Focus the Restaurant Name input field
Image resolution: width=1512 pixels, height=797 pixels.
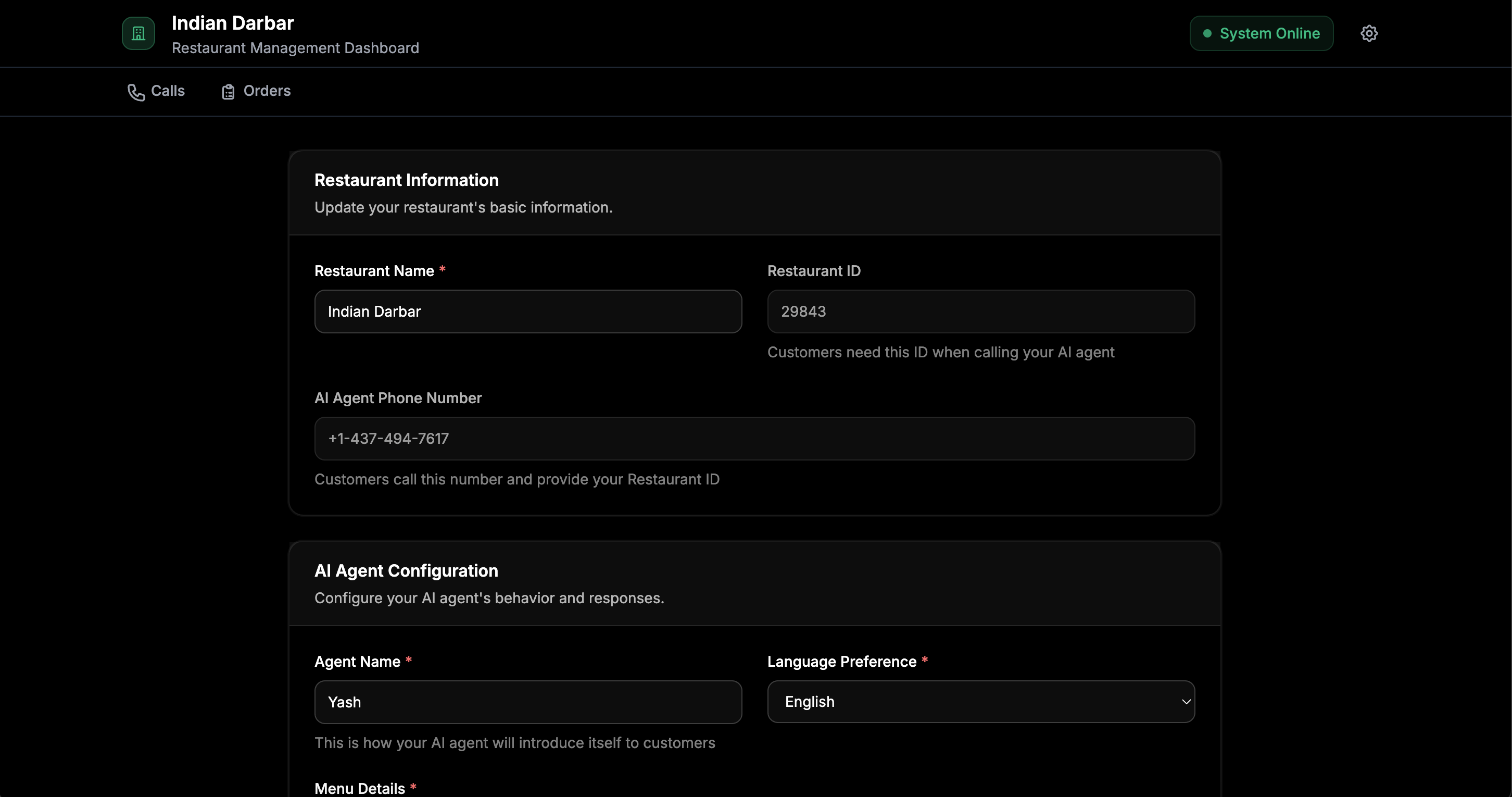click(x=527, y=312)
